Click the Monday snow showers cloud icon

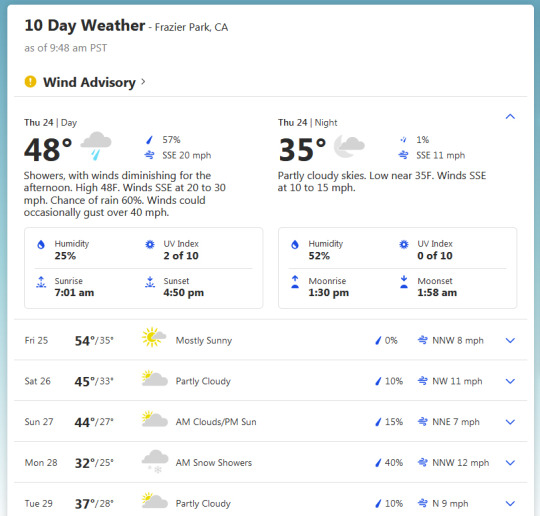pos(155,461)
